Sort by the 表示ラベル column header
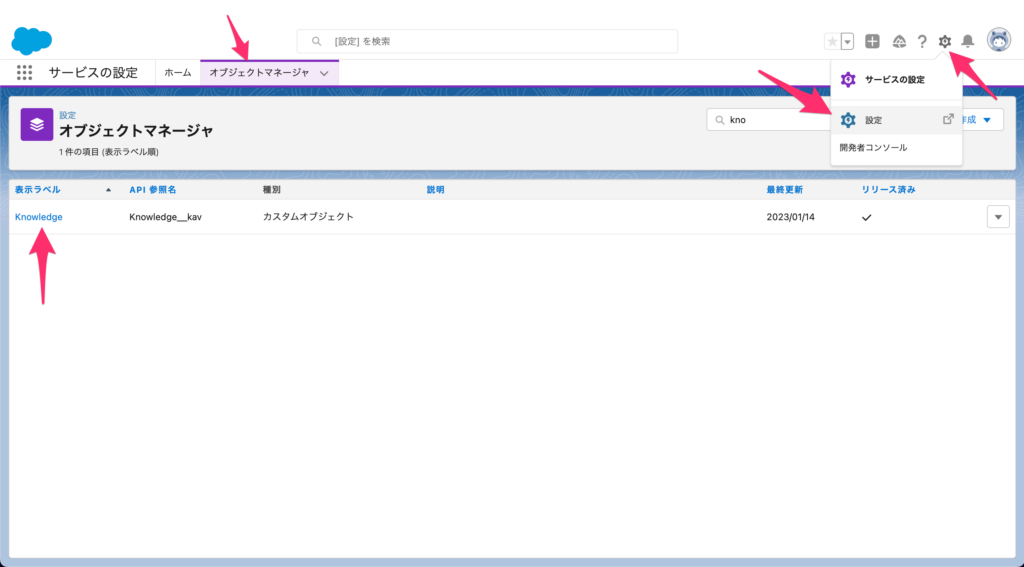Image resolution: width=1024 pixels, height=567 pixels. tap(38, 189)
